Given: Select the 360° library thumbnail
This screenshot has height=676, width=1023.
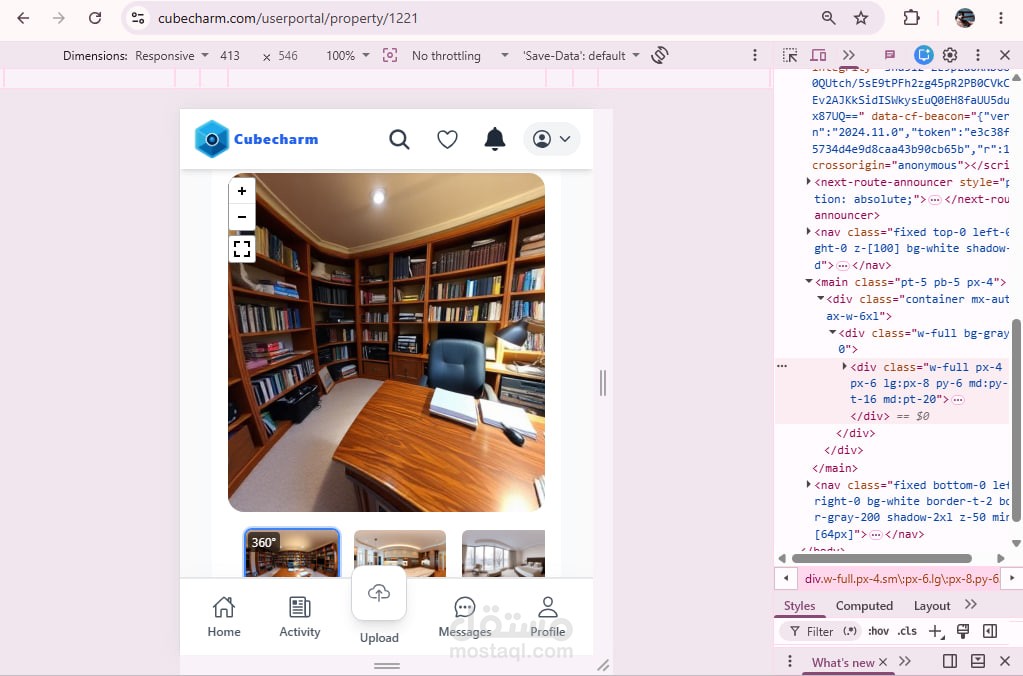Looking at the screenshot, I should click(x=292, y=552).
